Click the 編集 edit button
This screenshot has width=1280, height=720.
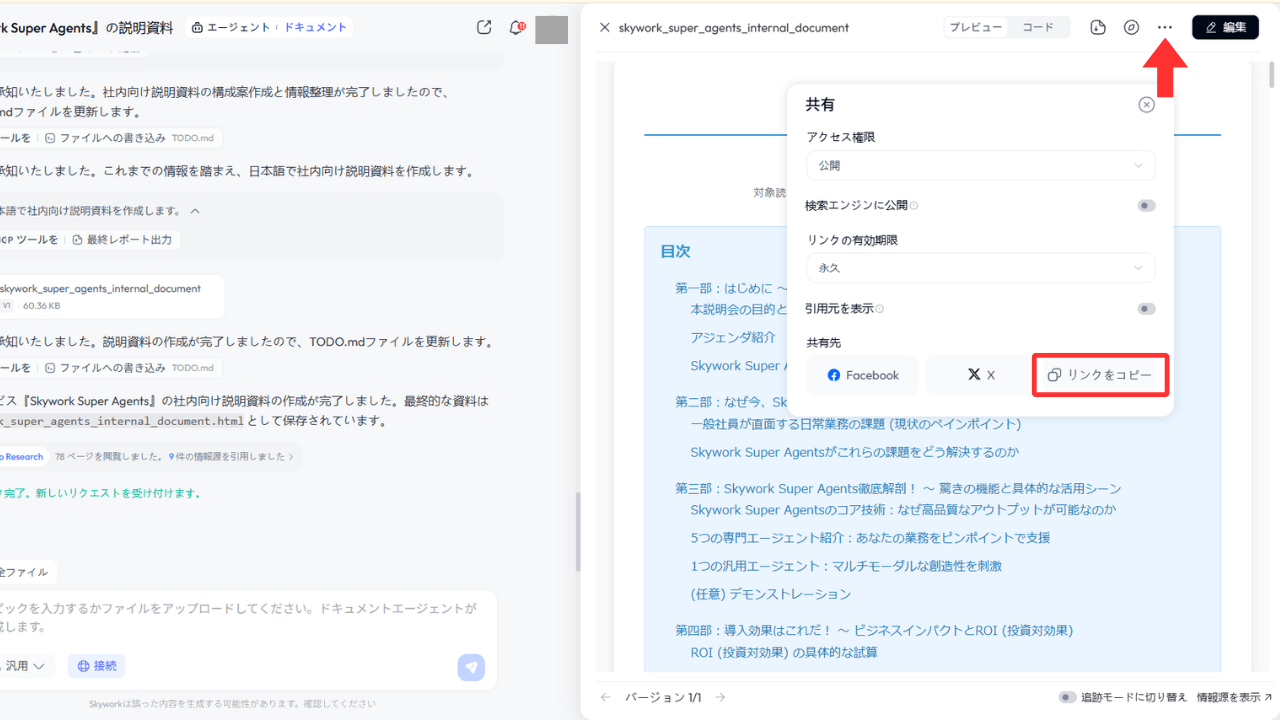point(1225,27)
